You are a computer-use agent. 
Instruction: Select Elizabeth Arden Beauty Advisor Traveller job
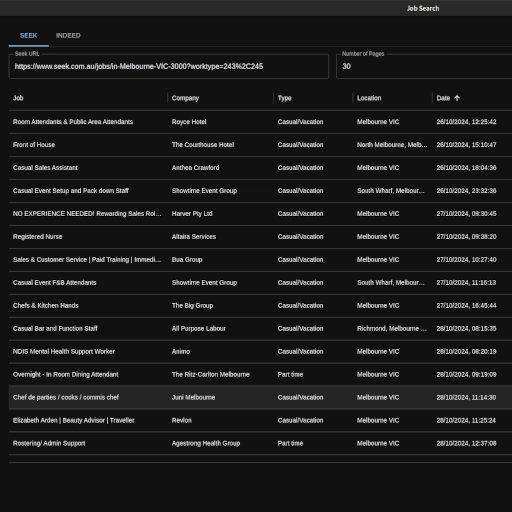click(x=73, y=420)
